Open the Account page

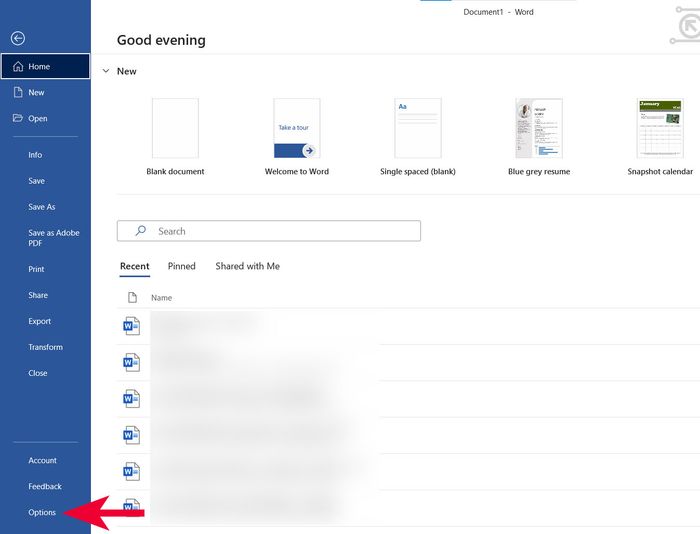click(42, 460)
